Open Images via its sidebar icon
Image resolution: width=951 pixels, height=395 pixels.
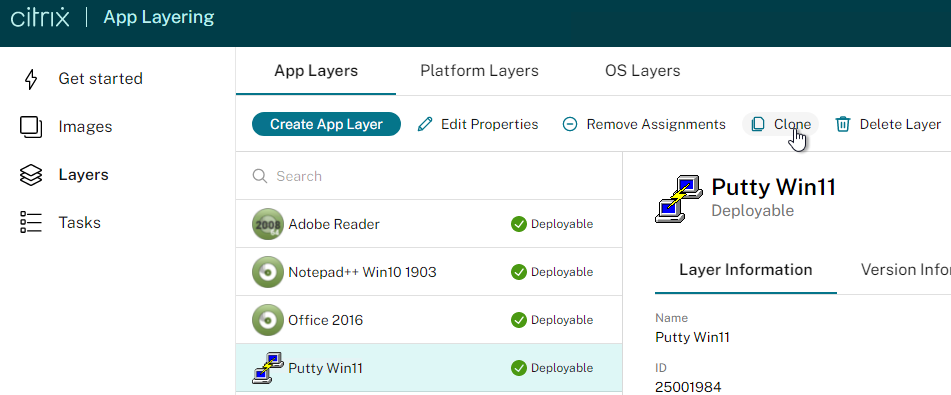[x=31, y=127]
